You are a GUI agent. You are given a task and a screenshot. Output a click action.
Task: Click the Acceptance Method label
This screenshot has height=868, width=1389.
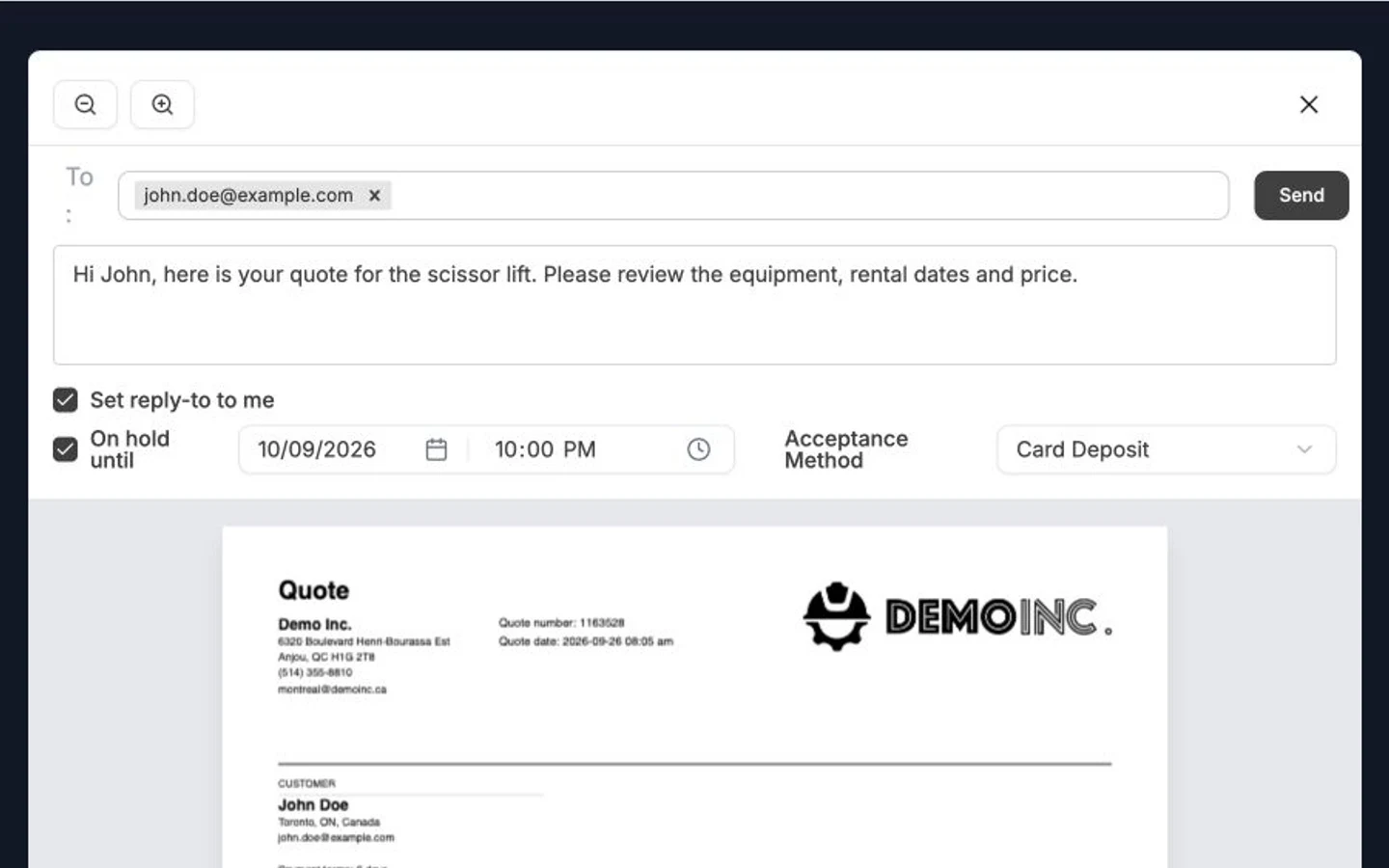point(846,449)
